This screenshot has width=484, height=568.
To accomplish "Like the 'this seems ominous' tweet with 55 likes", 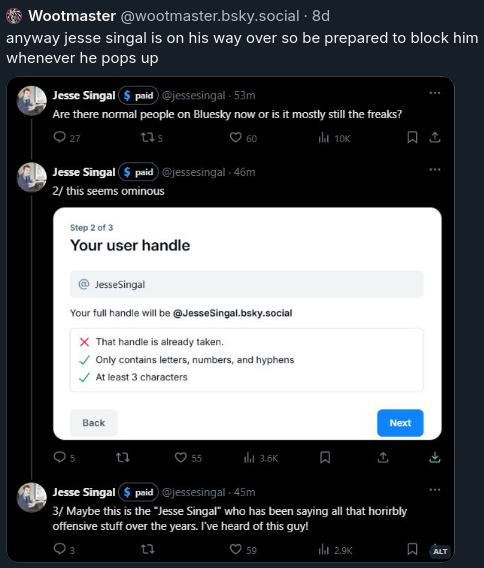I will point(180,458).
